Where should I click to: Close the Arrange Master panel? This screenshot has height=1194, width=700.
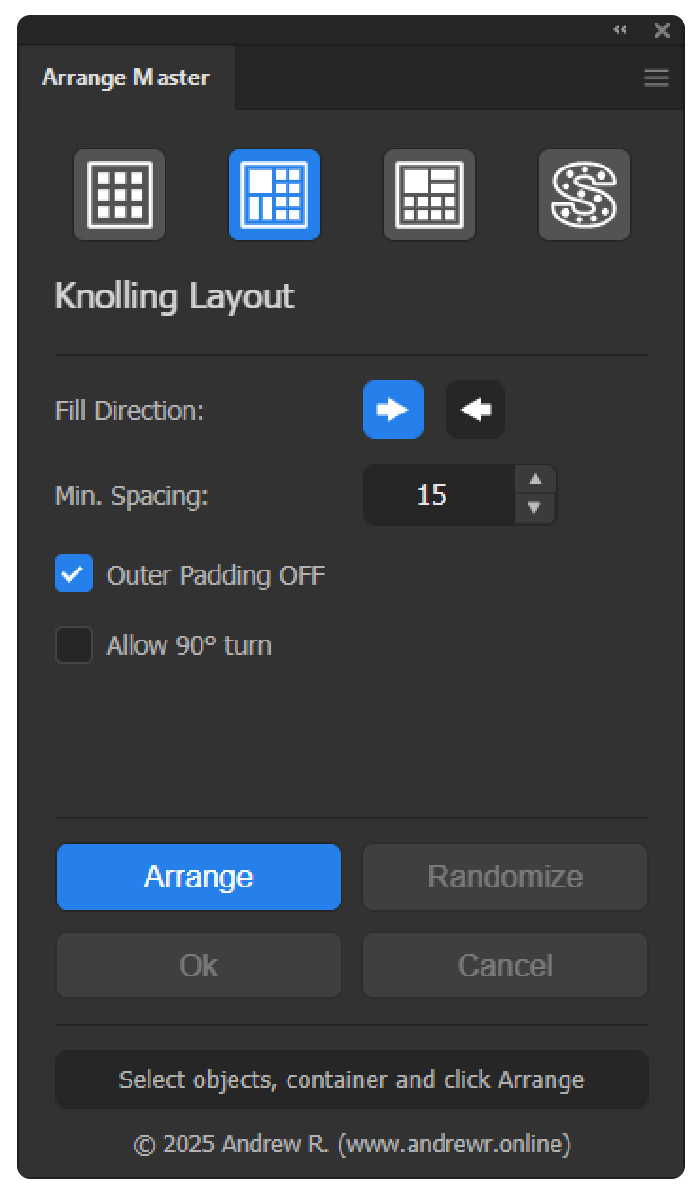click(662, 31)
